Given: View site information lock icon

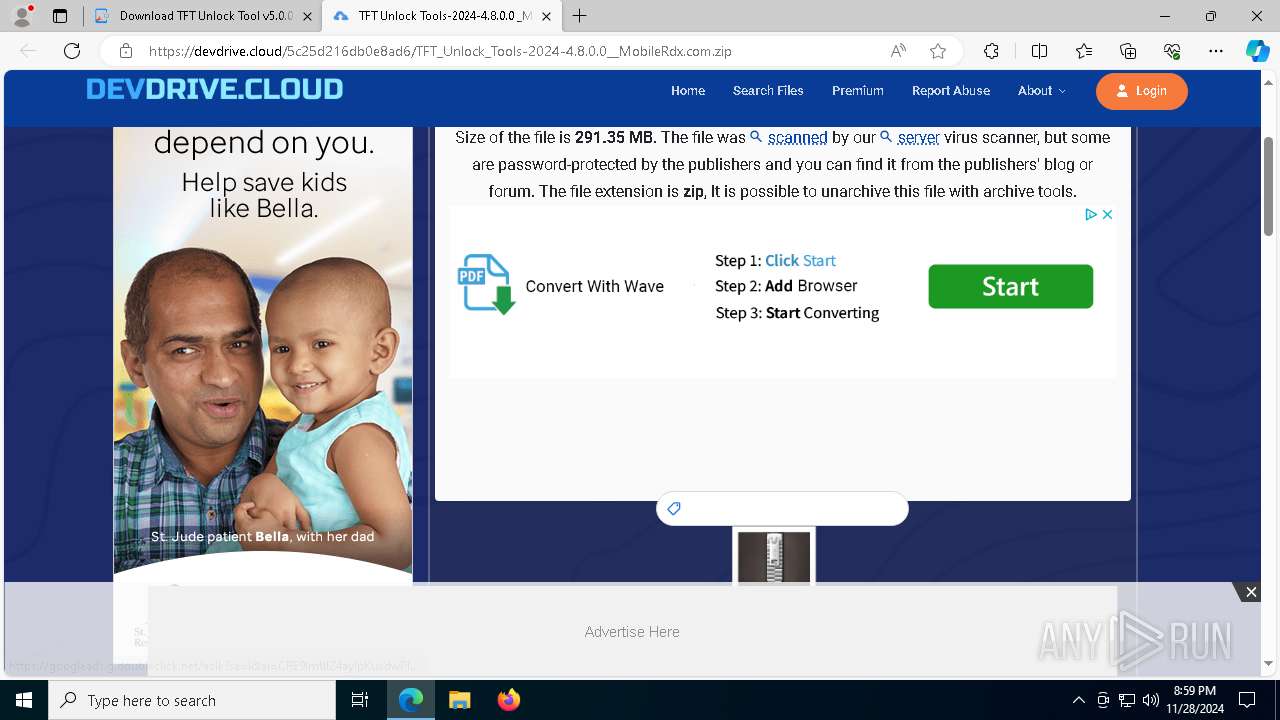Looking at the screenshot, I should click(x=126, y=51).
